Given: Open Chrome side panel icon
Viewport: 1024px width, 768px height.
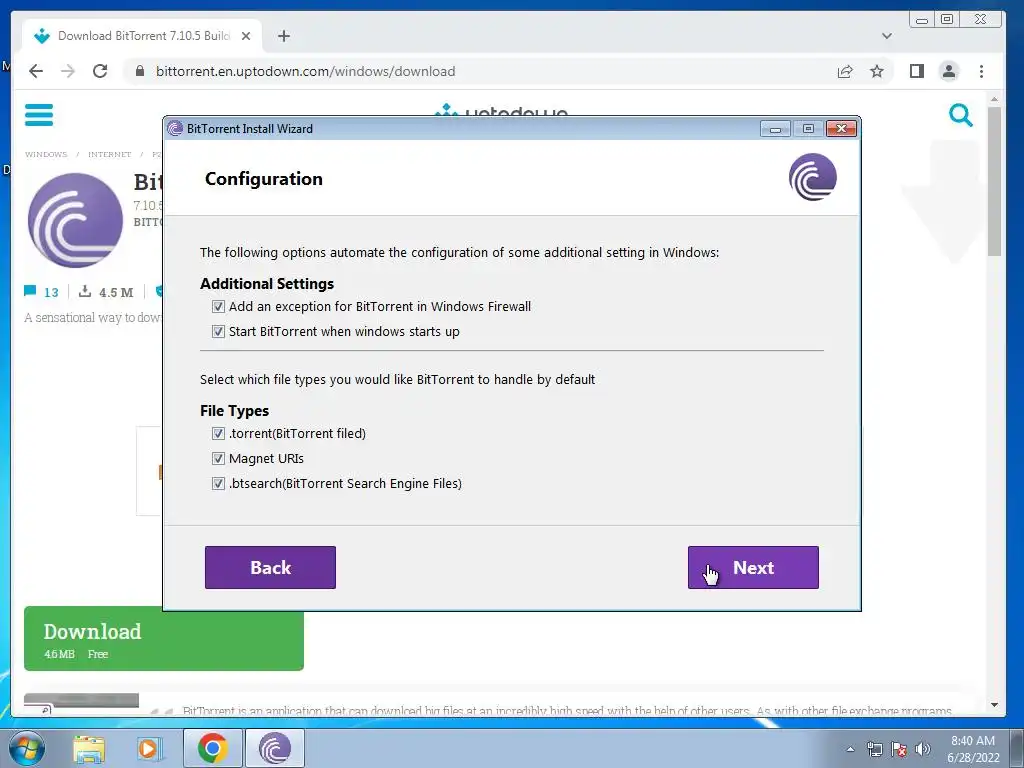Looking at the screenshot, I should [917, 71].
